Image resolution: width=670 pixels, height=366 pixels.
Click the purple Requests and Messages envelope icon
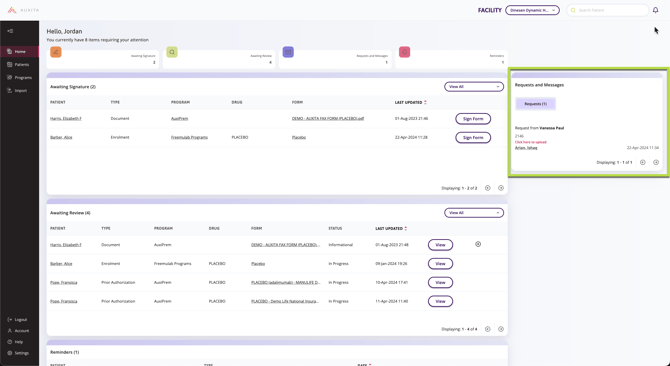point(288,52)
